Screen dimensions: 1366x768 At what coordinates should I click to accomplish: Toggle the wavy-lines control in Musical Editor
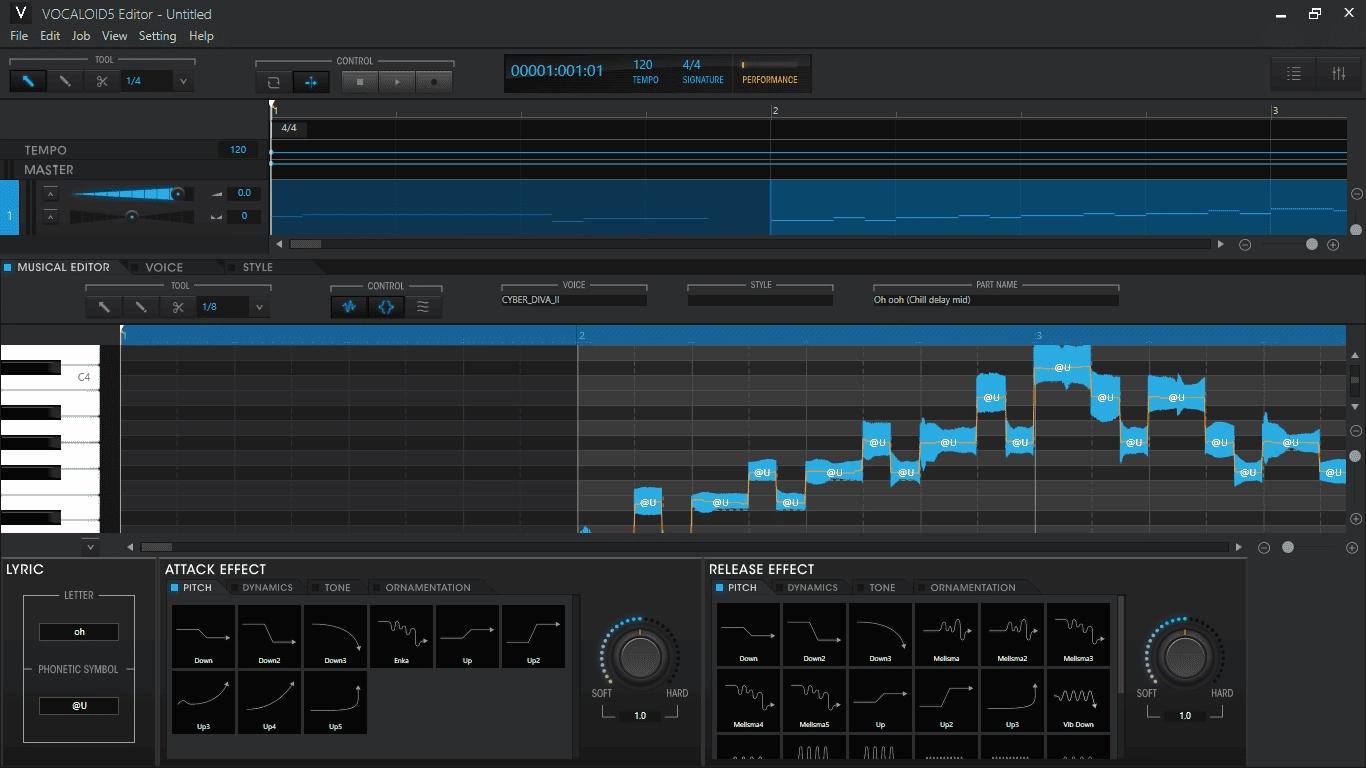pos(423,307)
